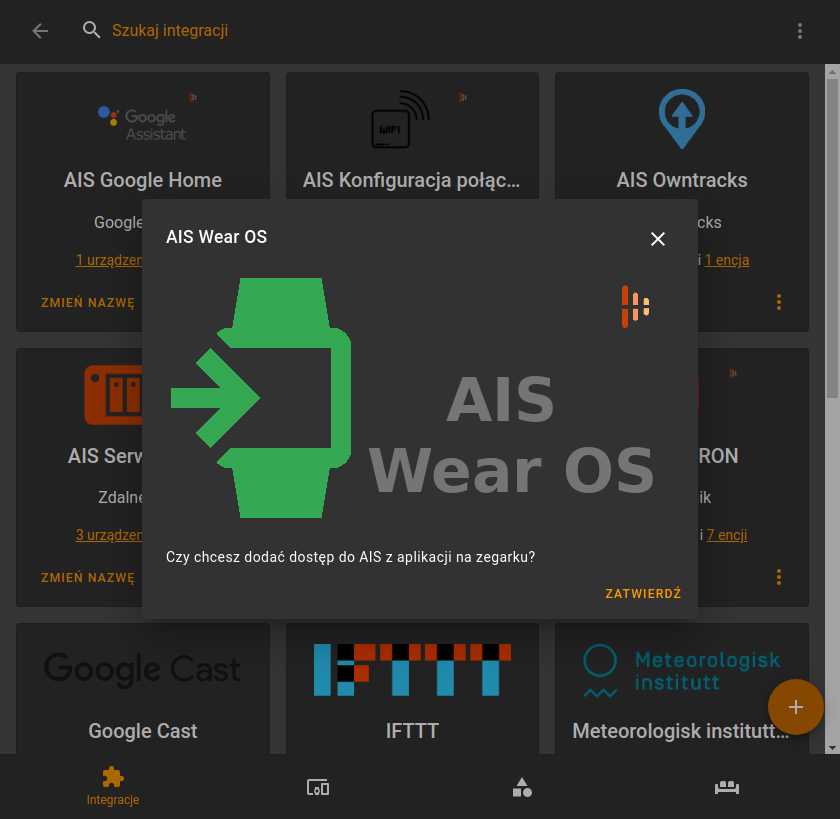Open the top-right overflow menu
The height and width of the screenshot is (819, 840).
tap(799, 31)
